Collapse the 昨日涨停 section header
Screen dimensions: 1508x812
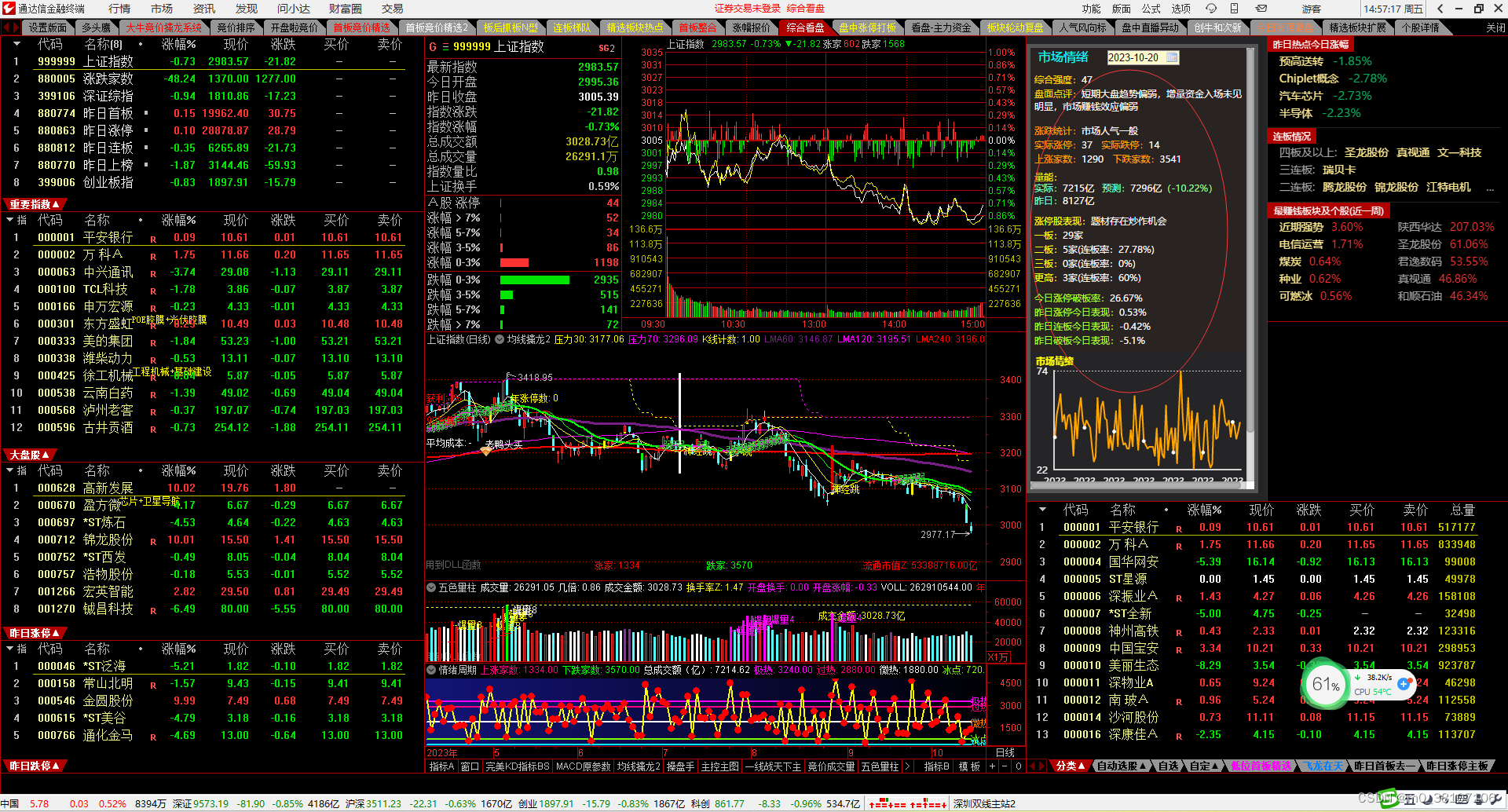(x=35, y=633)
